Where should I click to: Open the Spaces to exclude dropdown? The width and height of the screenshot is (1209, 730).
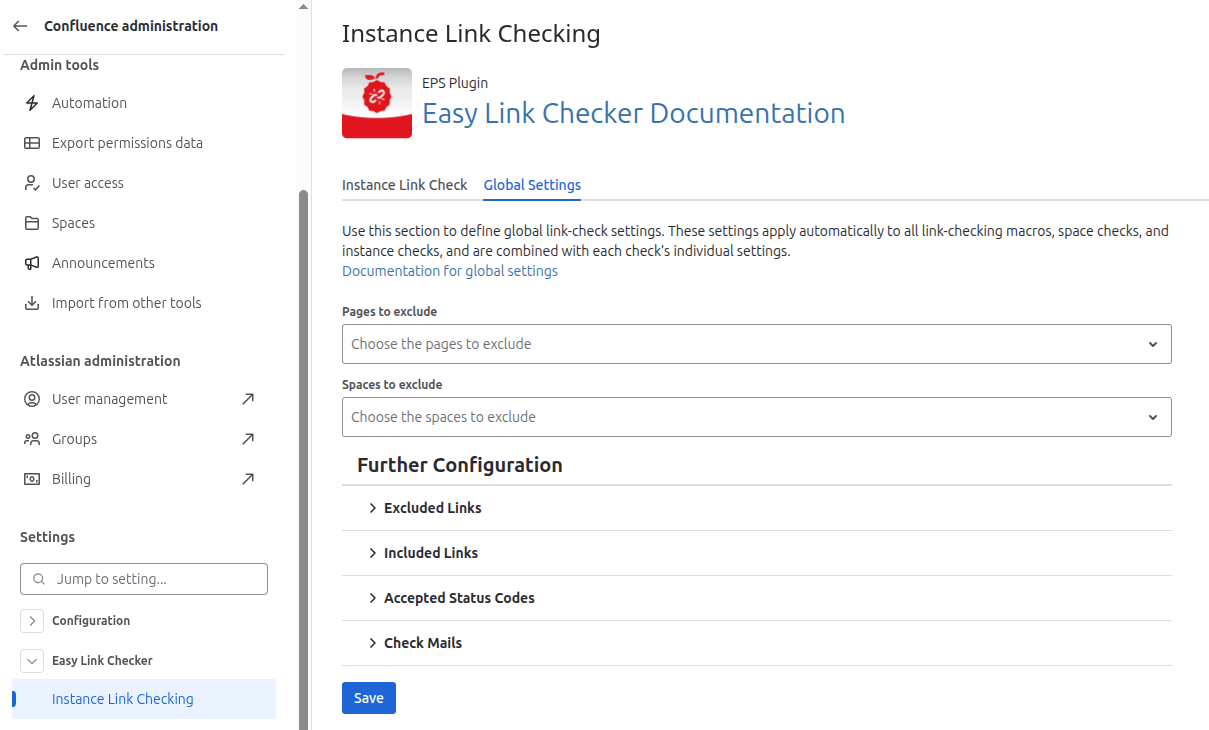click(756, 417)
